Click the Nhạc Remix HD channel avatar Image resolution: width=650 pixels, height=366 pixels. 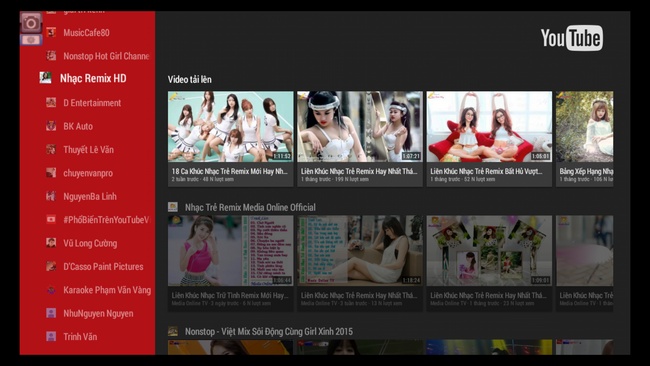[45, 78]
